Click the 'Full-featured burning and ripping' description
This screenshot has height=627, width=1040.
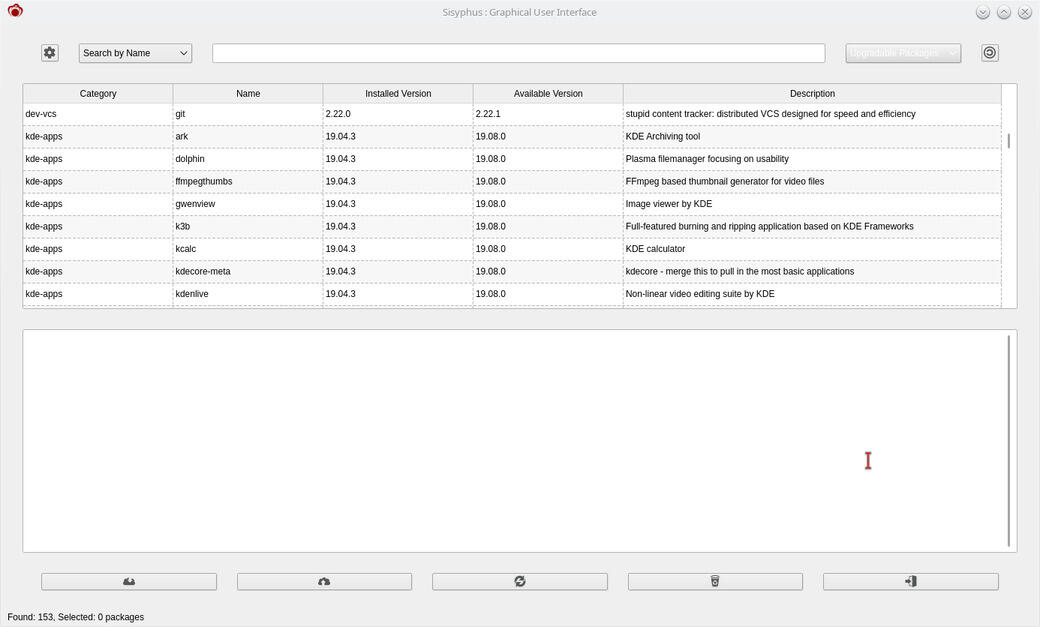pos(769,227)
